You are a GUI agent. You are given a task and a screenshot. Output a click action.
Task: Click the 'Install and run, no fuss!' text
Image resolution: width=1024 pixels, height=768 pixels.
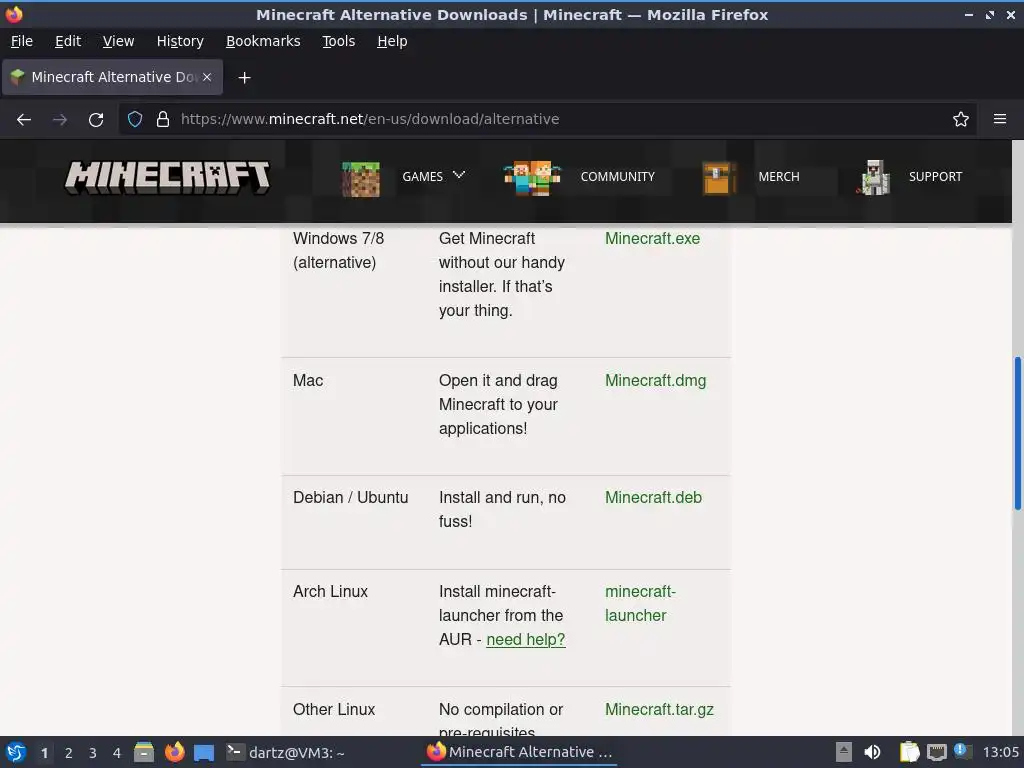click(x=502, y=509)
